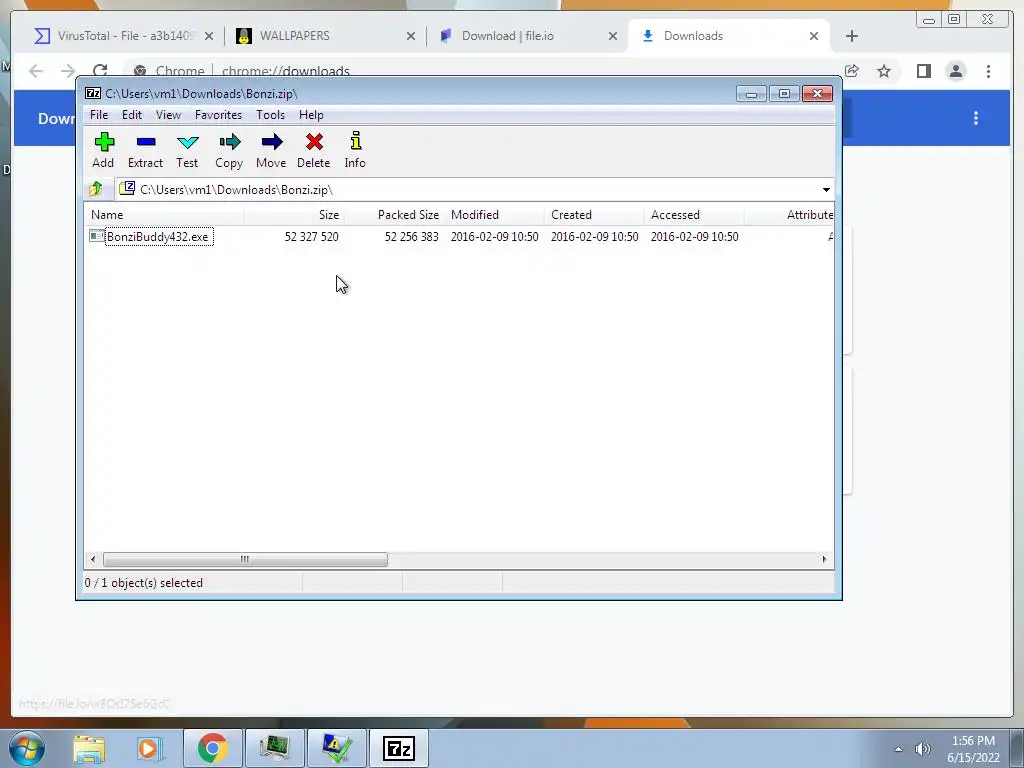Sort by Created column header
This screenshot has width=1024, height=768.
594,215
